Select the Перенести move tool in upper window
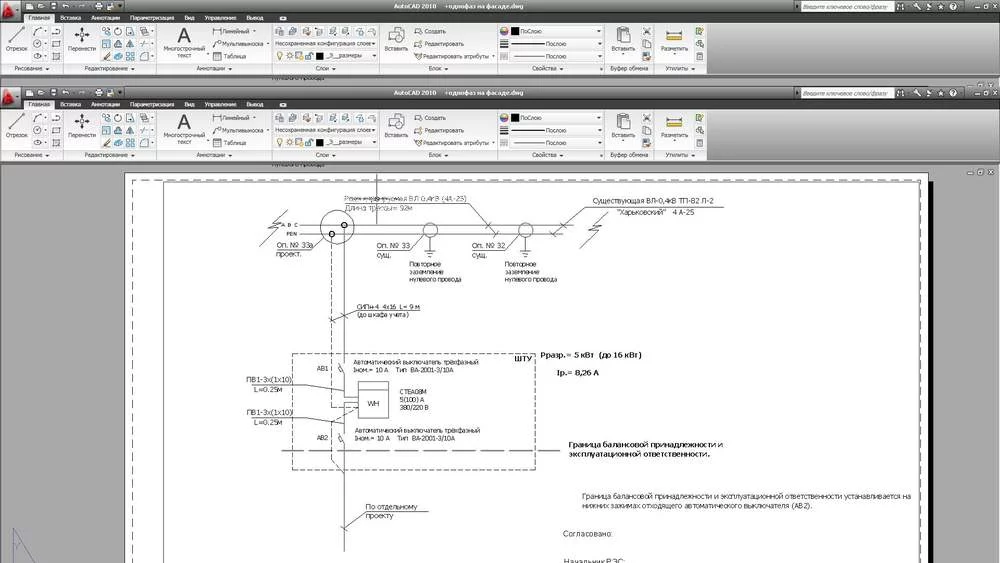This screenshot has width=1000, height=563. point(82,38)
